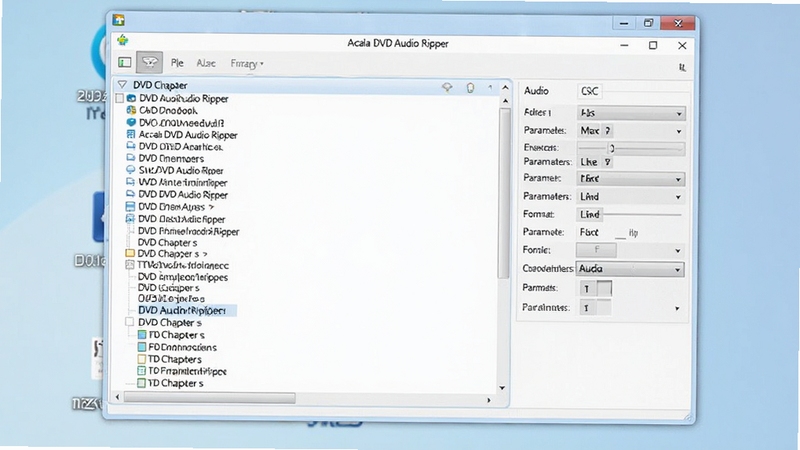The image size is (800, 450).
Task: Toggle the T switch on the Parmats row
Action: [x=596, y=288]
